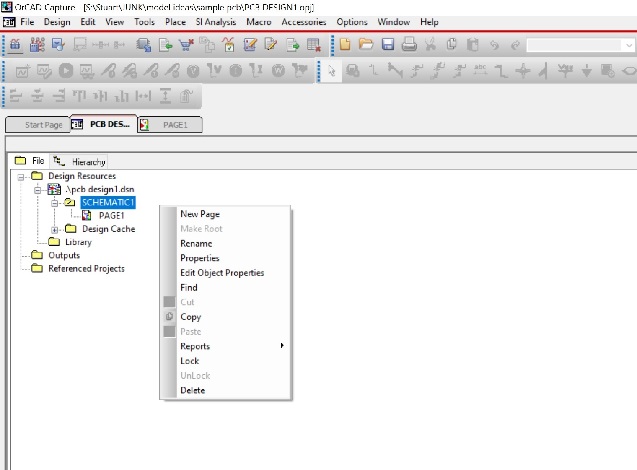Click the Print icon in the toolbar

coord(408,45)
